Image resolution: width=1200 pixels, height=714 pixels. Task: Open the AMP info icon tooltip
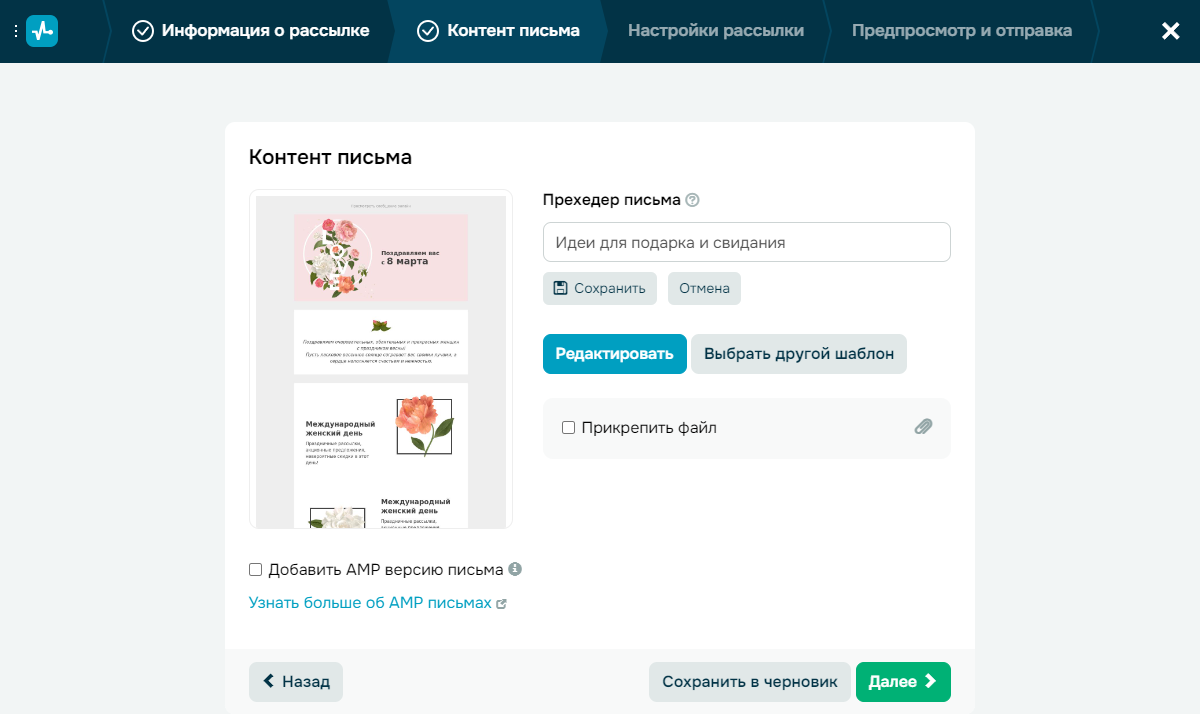tap(515, 569)
